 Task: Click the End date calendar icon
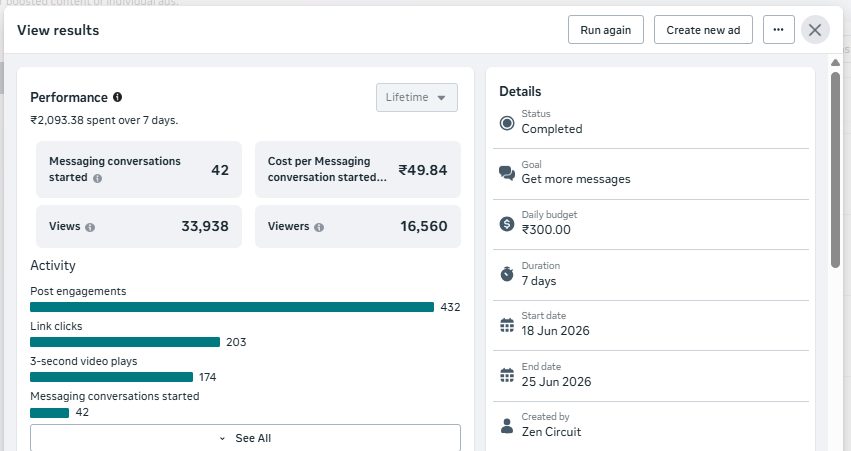pyautogui.click(x=507, y=375)
